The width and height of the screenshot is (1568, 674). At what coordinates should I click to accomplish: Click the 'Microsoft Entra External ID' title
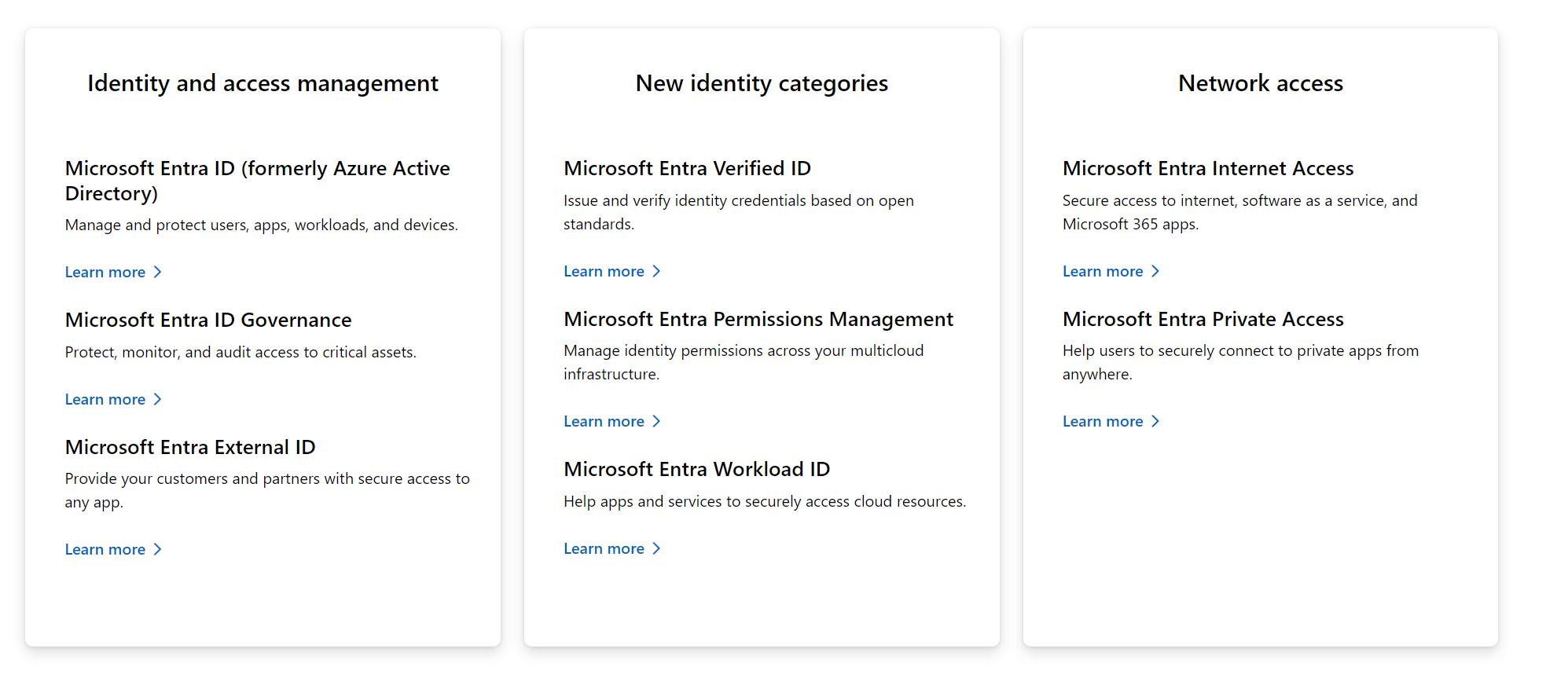pyautogui.click(x=190, y=447)
